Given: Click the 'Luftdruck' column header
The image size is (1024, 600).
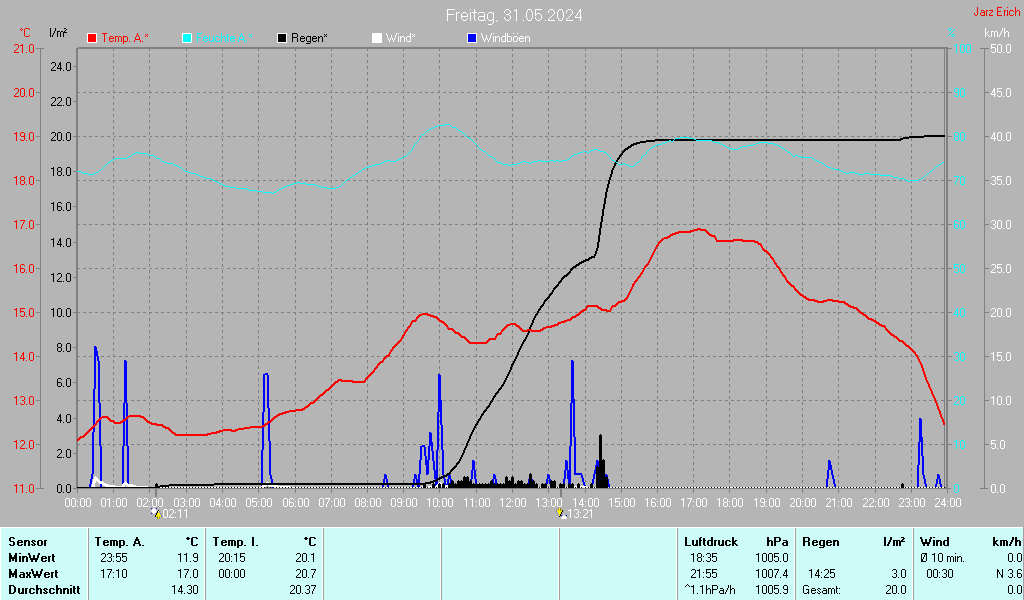Looking at the screenshot, I should click(711, 542).
